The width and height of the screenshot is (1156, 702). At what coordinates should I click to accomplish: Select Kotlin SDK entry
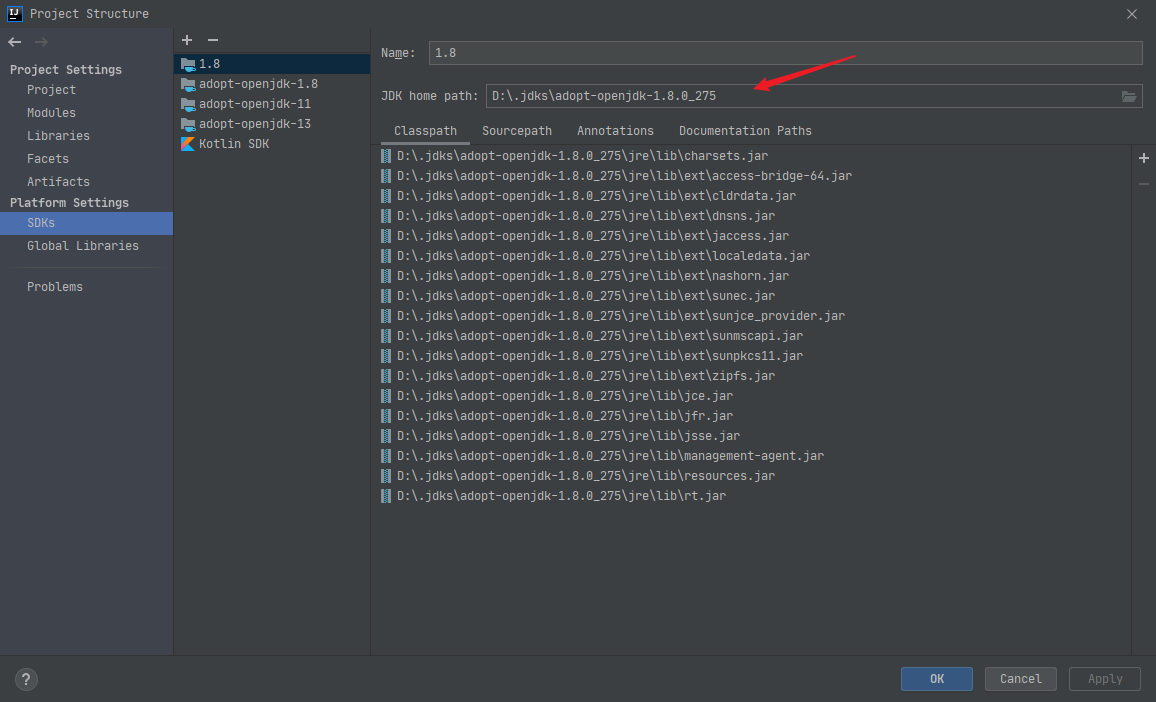click(x=272, y=143)
